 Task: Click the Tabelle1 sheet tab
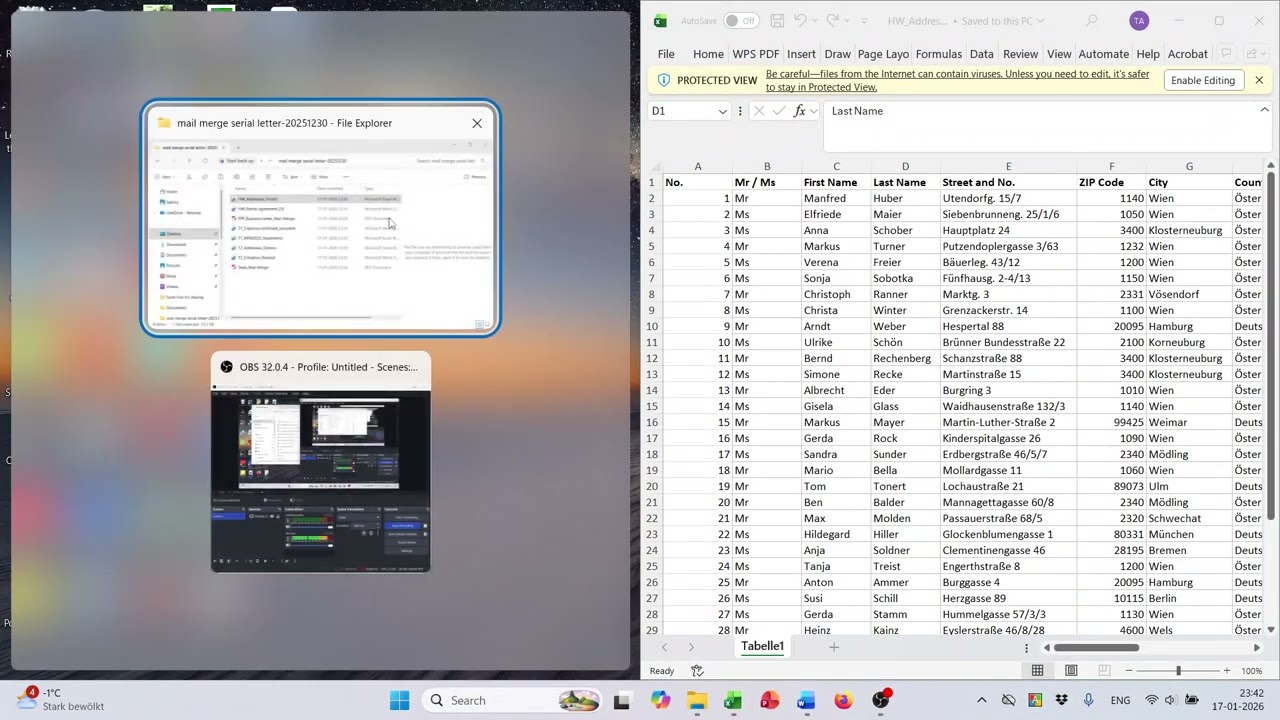pos(762,646)
